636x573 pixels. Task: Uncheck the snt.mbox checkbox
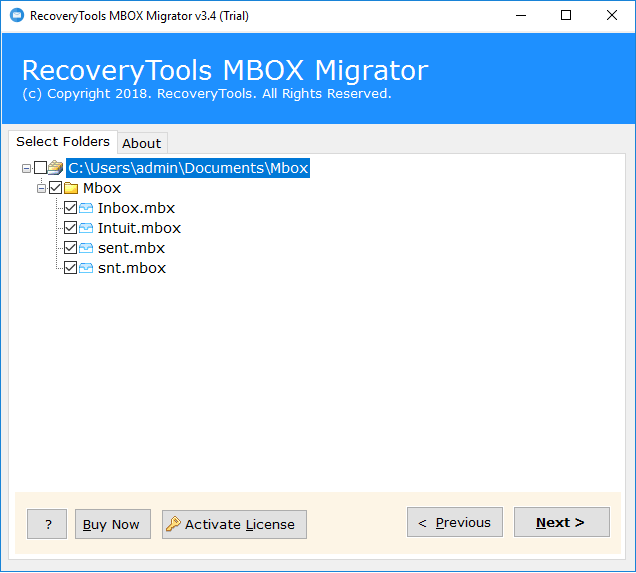71,268
